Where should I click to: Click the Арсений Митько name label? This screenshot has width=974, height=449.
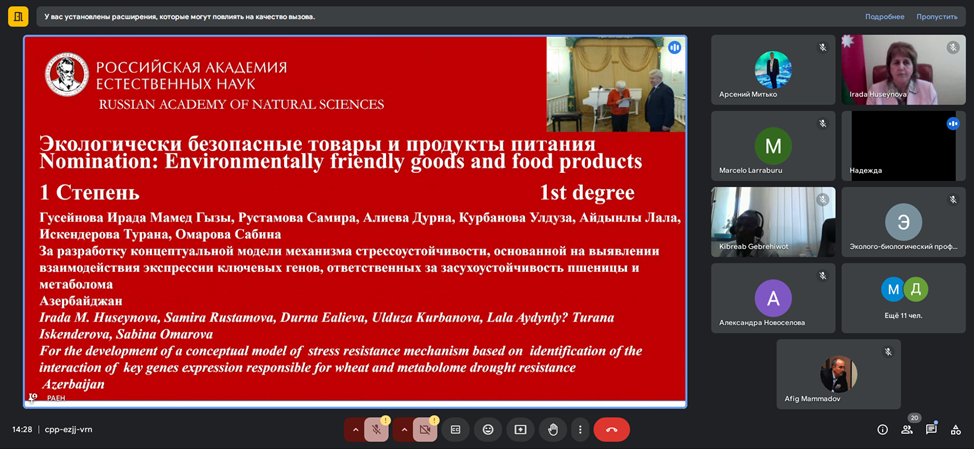(x=748, y=95)
